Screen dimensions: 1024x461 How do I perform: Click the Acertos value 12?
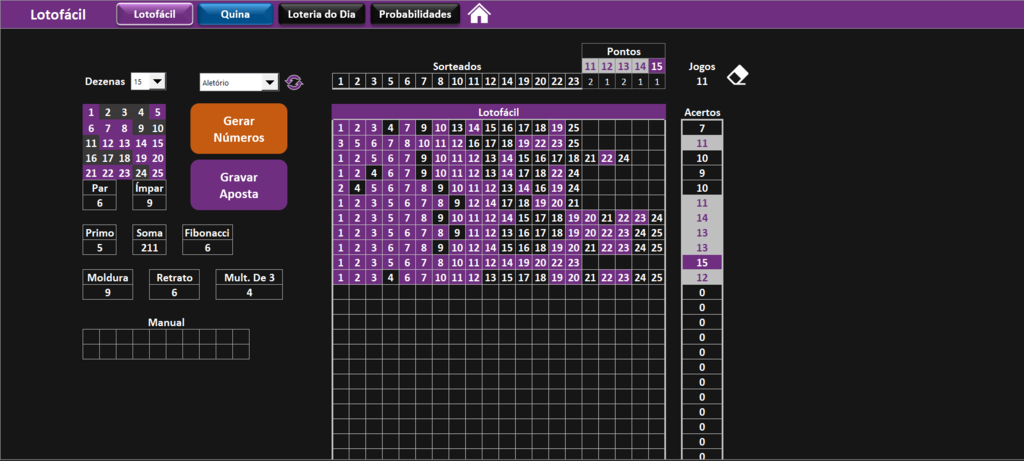[x=702, y=278]
